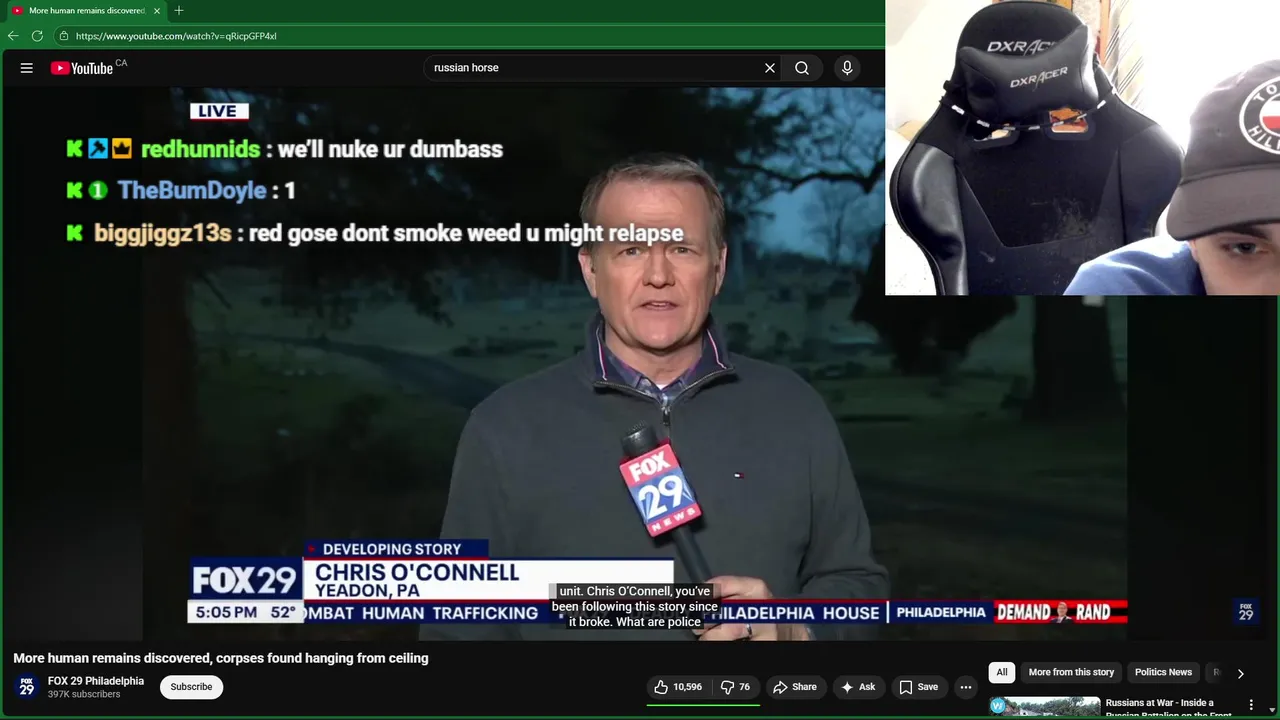Click username 'redhunnids' in chat overlay
Screen dimensions: 1280x720
[200, 149]
